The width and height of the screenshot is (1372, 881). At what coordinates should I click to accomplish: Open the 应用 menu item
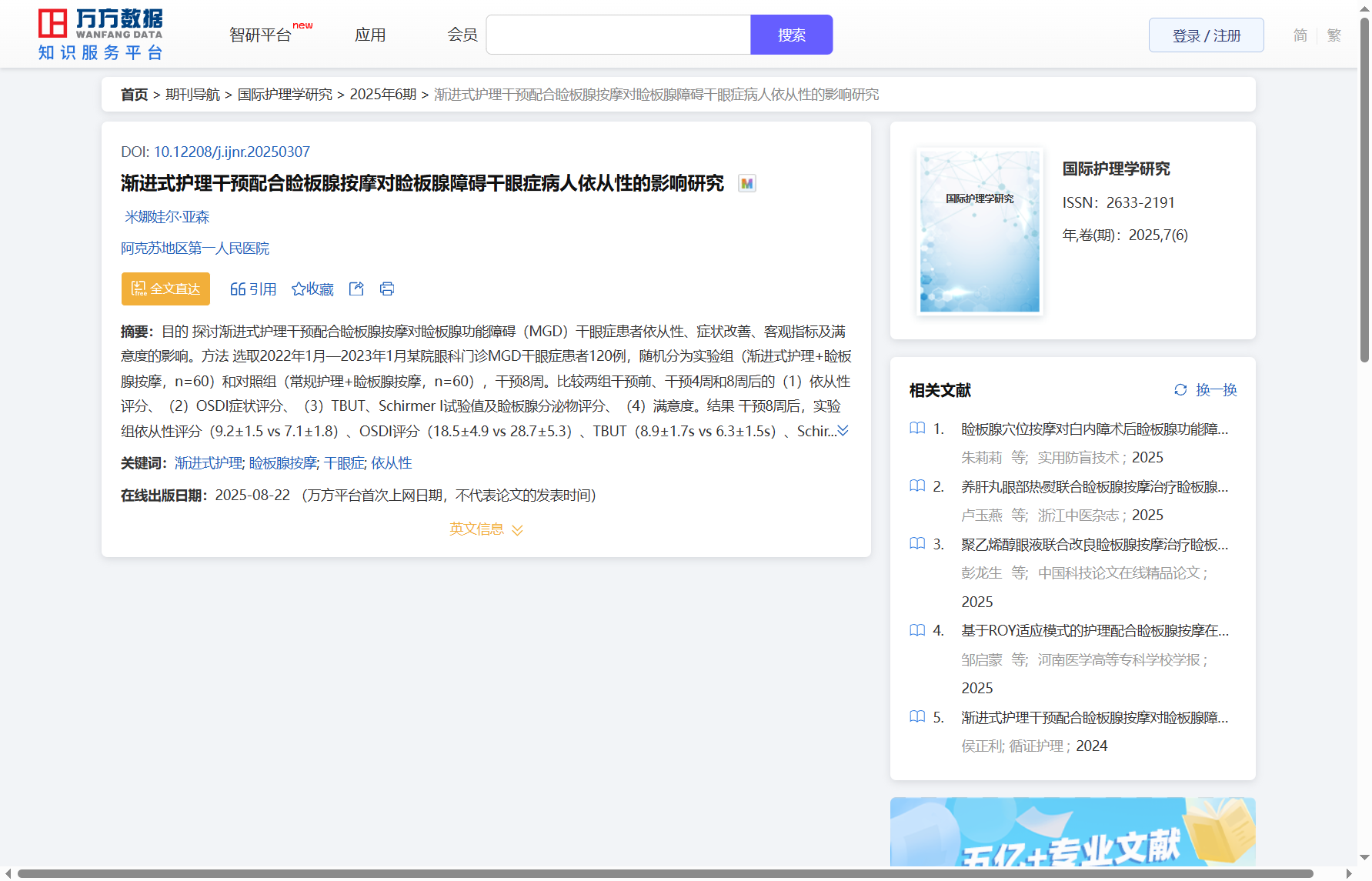[x=370, y=35]
